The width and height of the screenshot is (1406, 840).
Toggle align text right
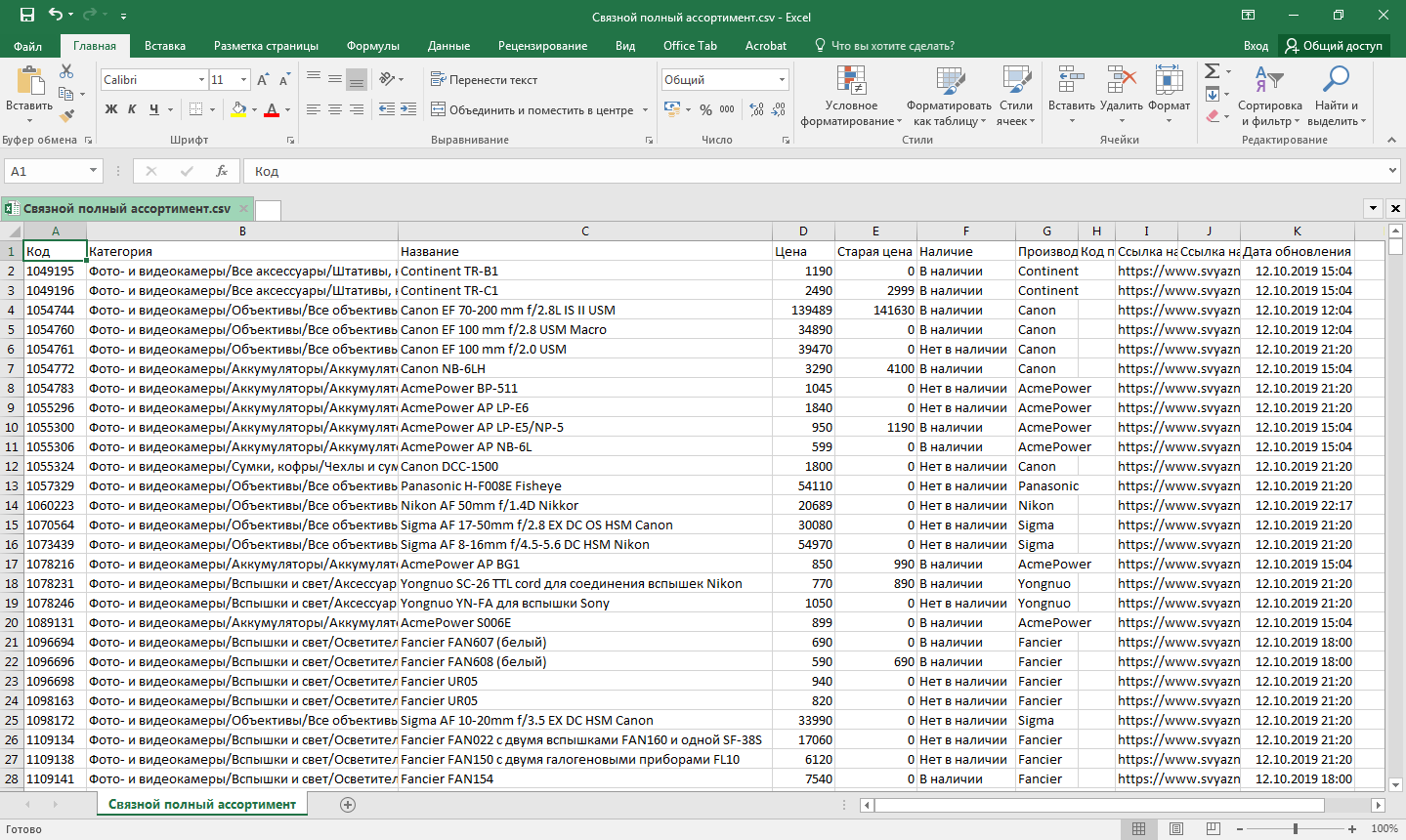point(357,109)
